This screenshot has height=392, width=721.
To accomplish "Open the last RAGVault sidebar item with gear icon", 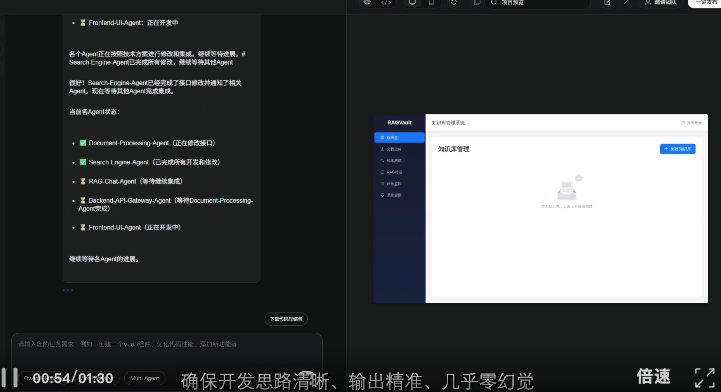I will (x=399, y=195).
